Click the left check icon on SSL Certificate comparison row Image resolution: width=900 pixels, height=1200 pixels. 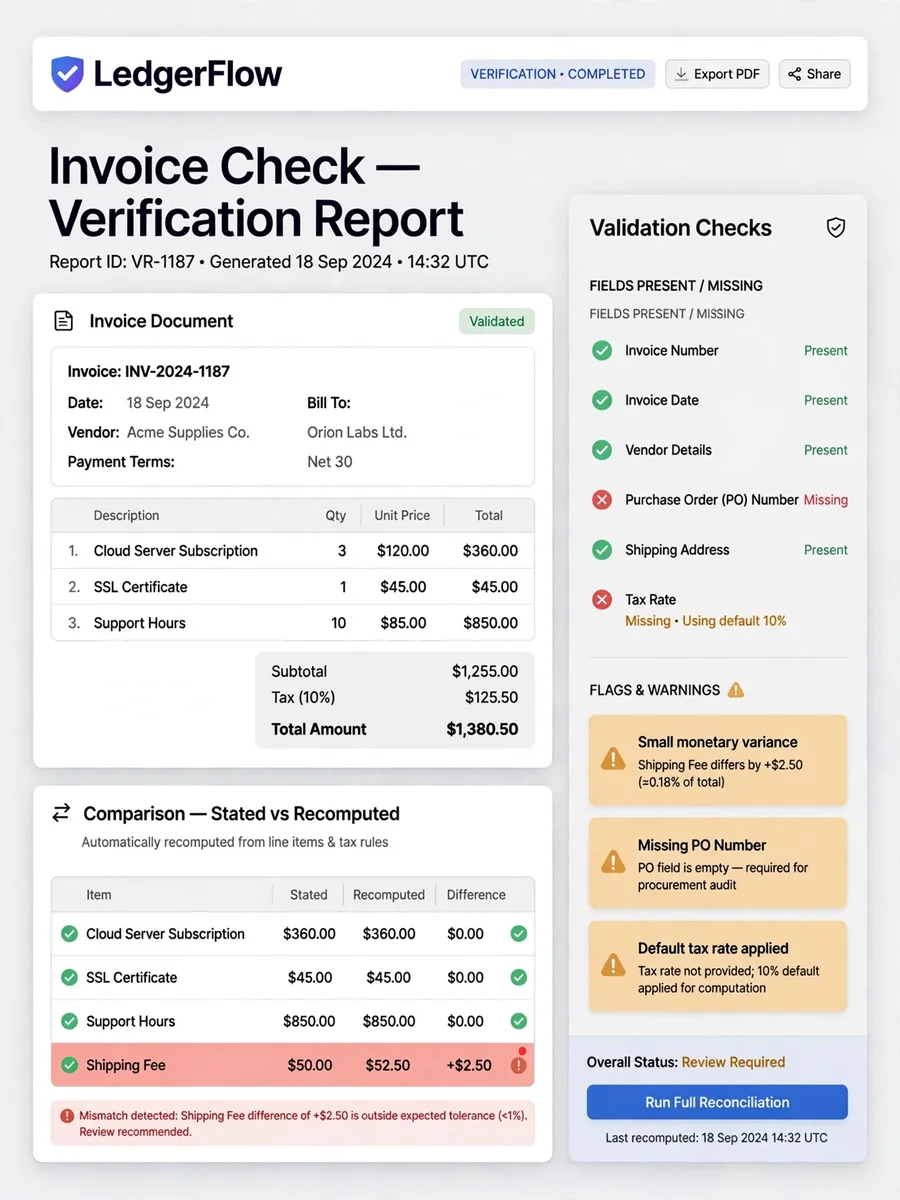click(x=69, y=978)
